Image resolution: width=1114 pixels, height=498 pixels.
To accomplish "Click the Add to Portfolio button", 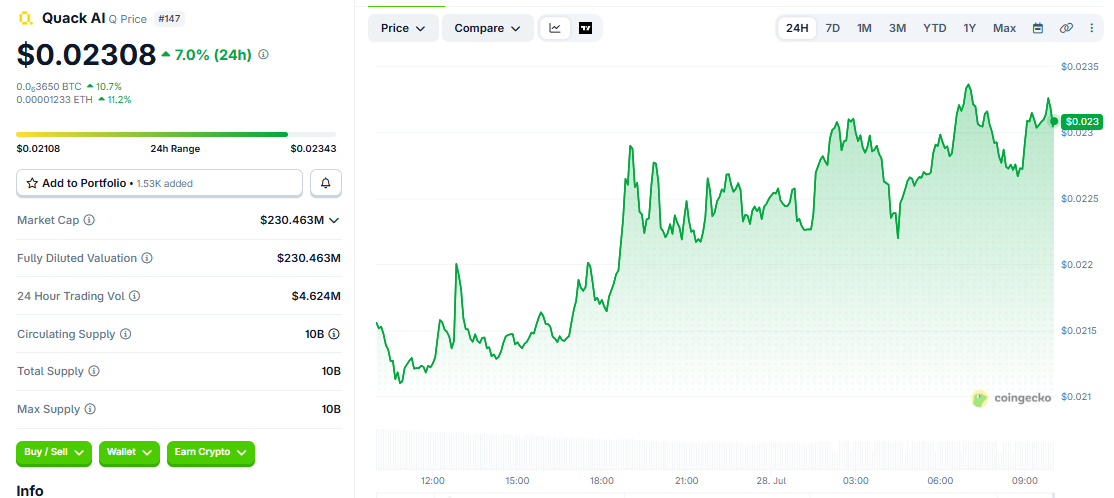I will point(160,183).
